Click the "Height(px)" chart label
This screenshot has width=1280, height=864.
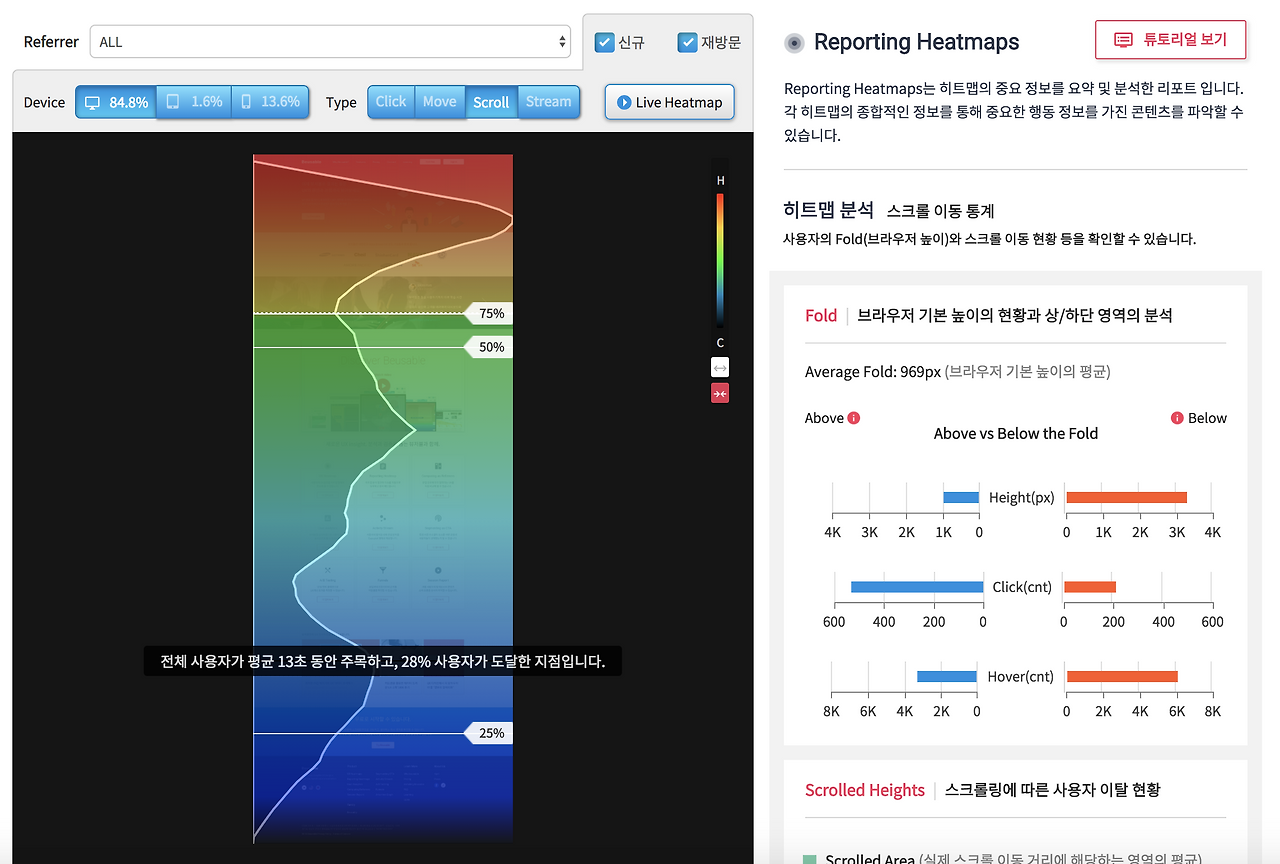pyautogui.click(x=1022, y=497)
